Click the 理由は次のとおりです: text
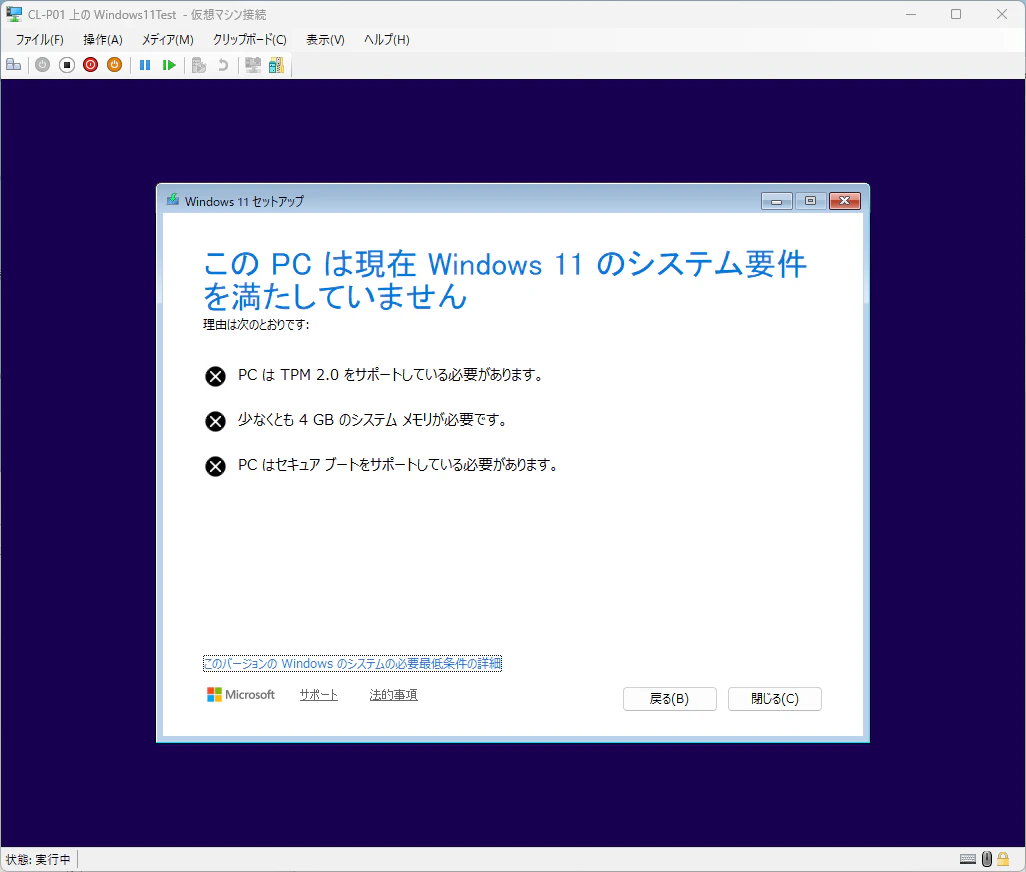The image size is (1026, 872). [256, 324]
